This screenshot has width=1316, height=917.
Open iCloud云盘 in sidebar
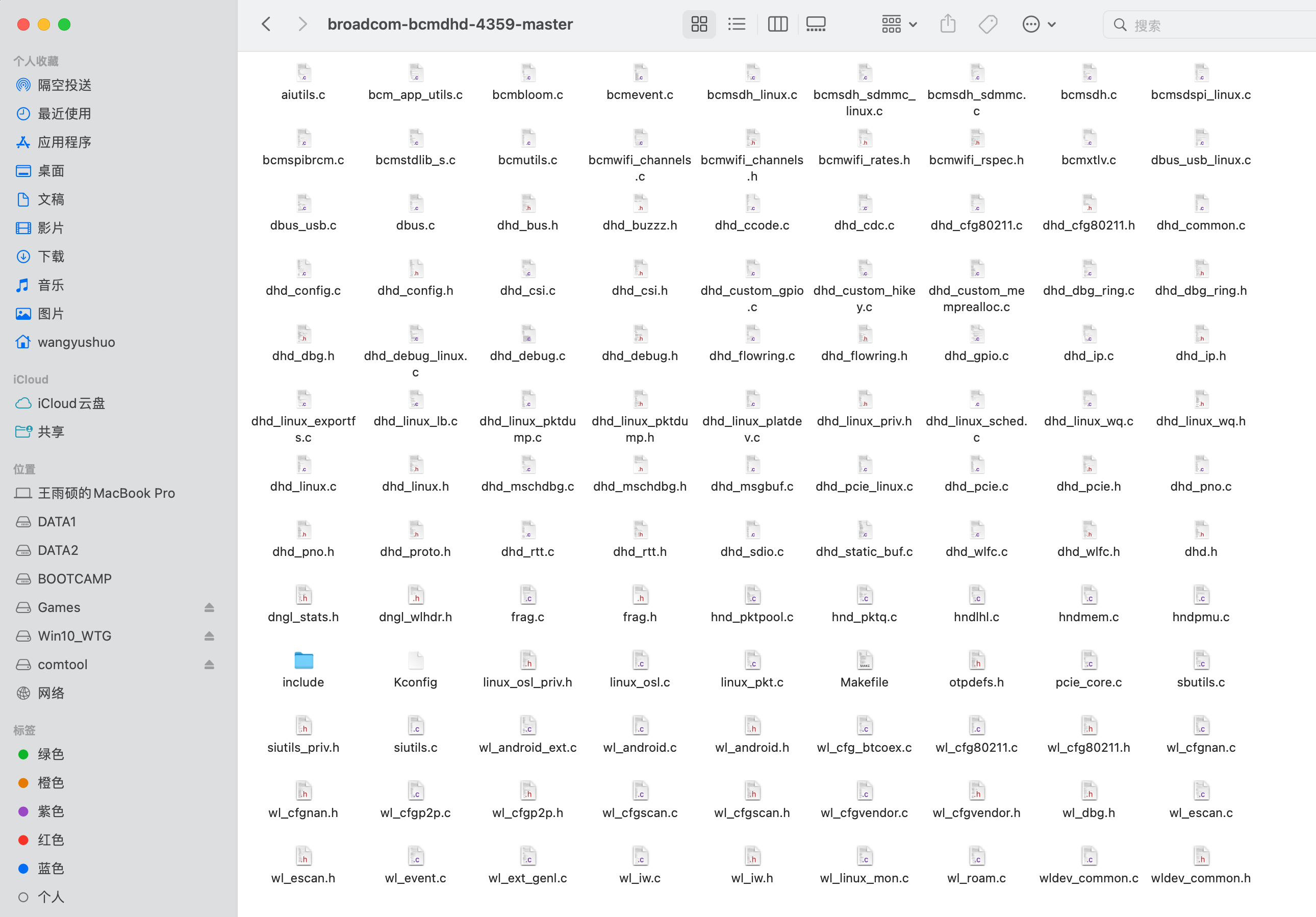[x=71, y=403]
